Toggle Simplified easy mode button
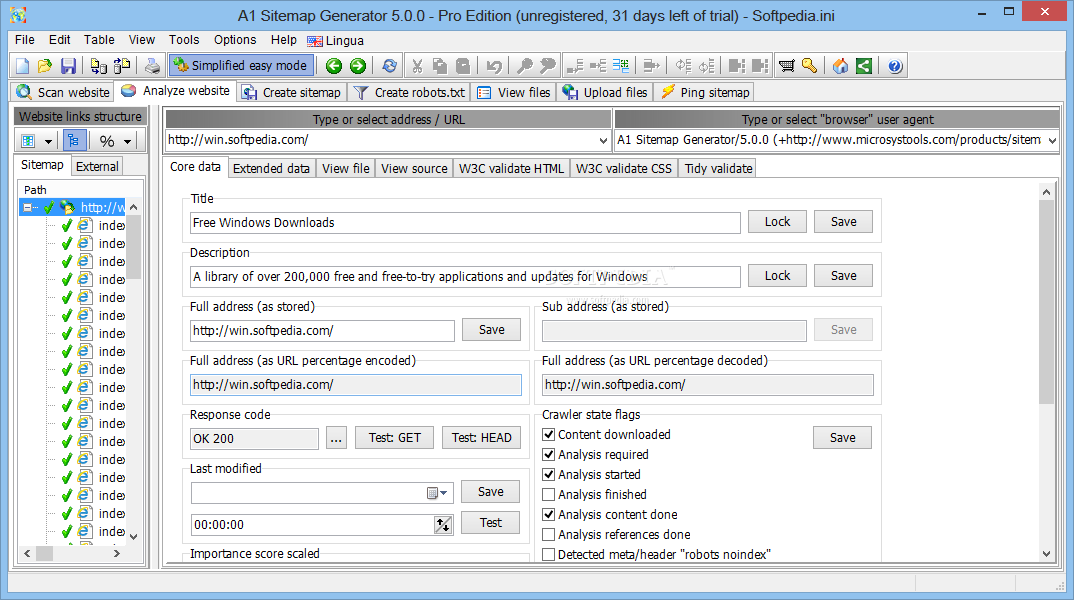 point(241,66)
